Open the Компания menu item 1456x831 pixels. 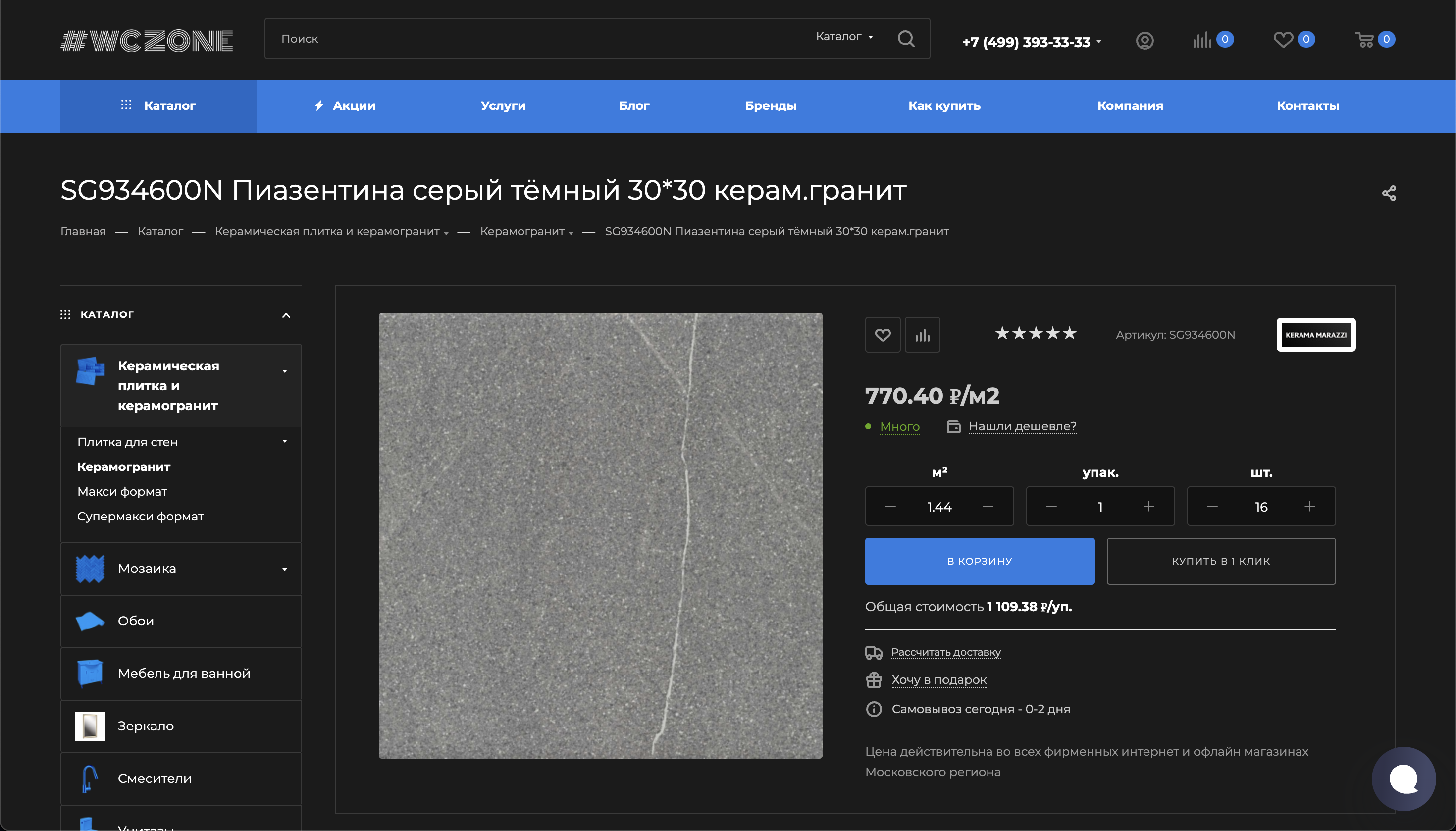point(1130,105)
